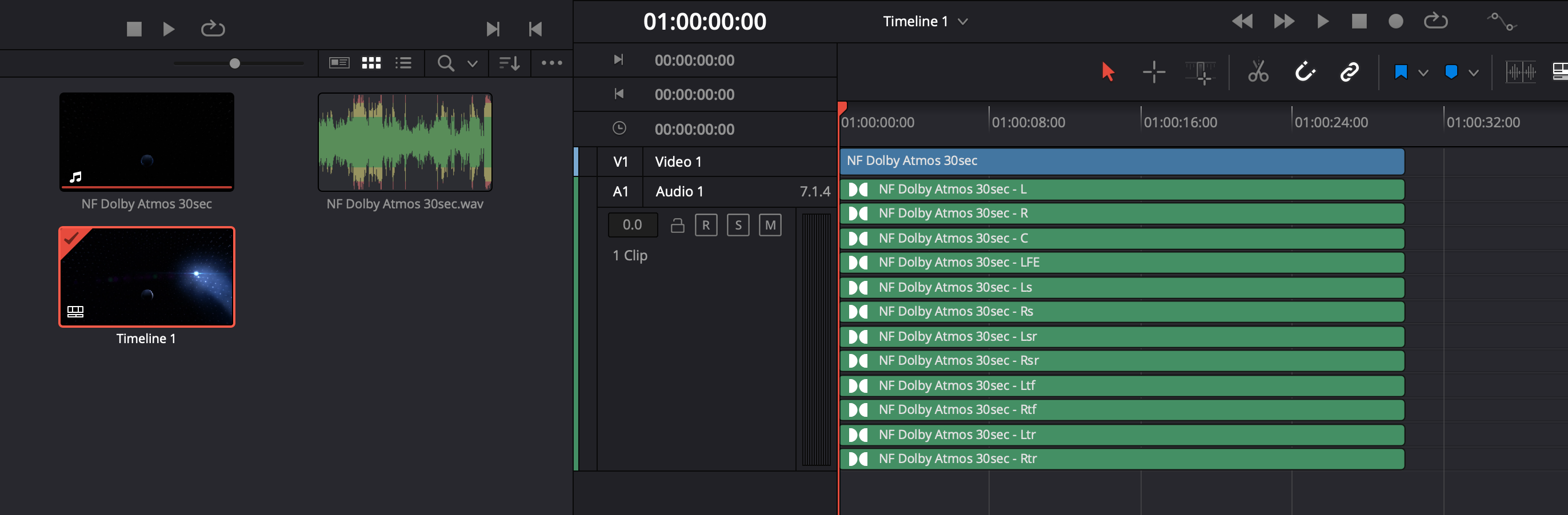Stop the timeline playback
Viewport: 1568px width, 515px height.
click(x=1359, y=21)
